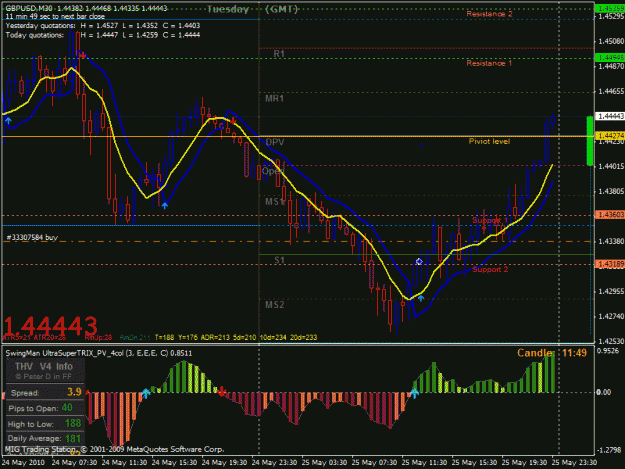Select the Piviot level label
Image resolution: width=625 pixels, height=469 pixels.
(x=489, y=141)
